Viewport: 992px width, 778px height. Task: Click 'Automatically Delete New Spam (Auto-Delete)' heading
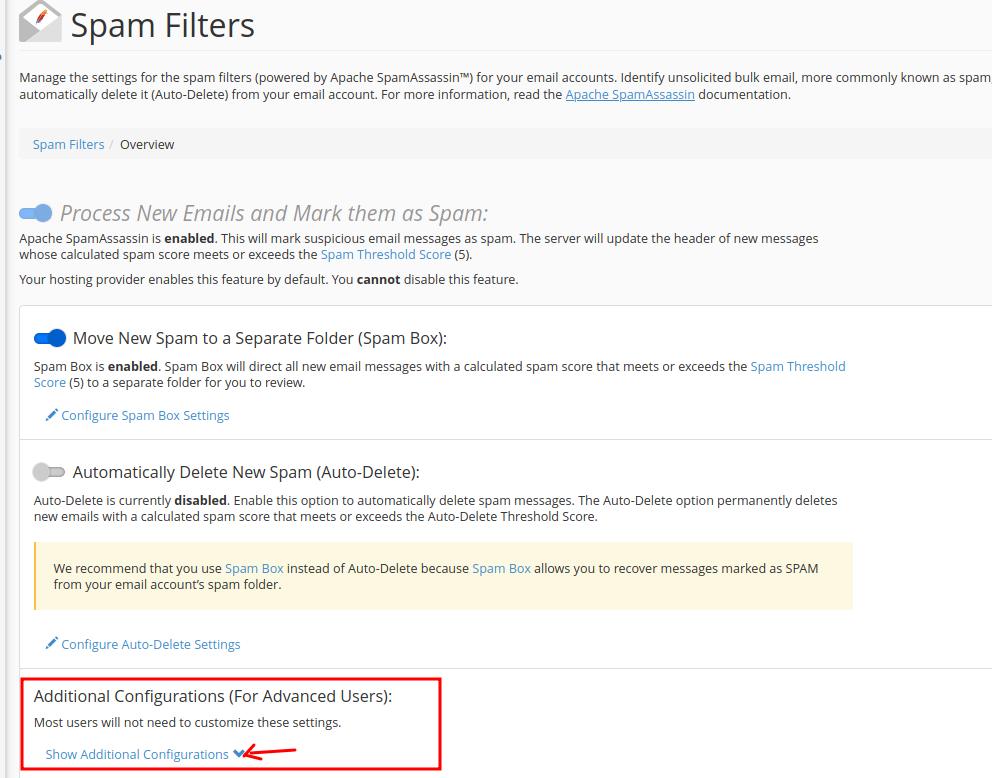pos(246,472)
